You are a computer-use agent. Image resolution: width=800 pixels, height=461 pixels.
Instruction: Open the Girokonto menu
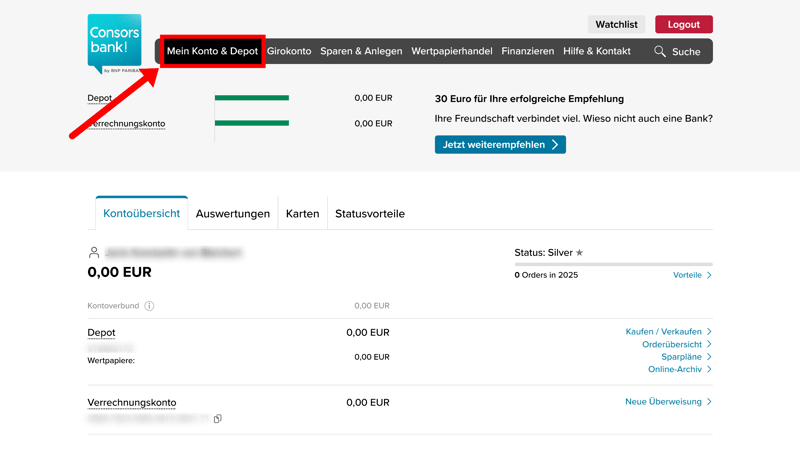coord(289,51)
